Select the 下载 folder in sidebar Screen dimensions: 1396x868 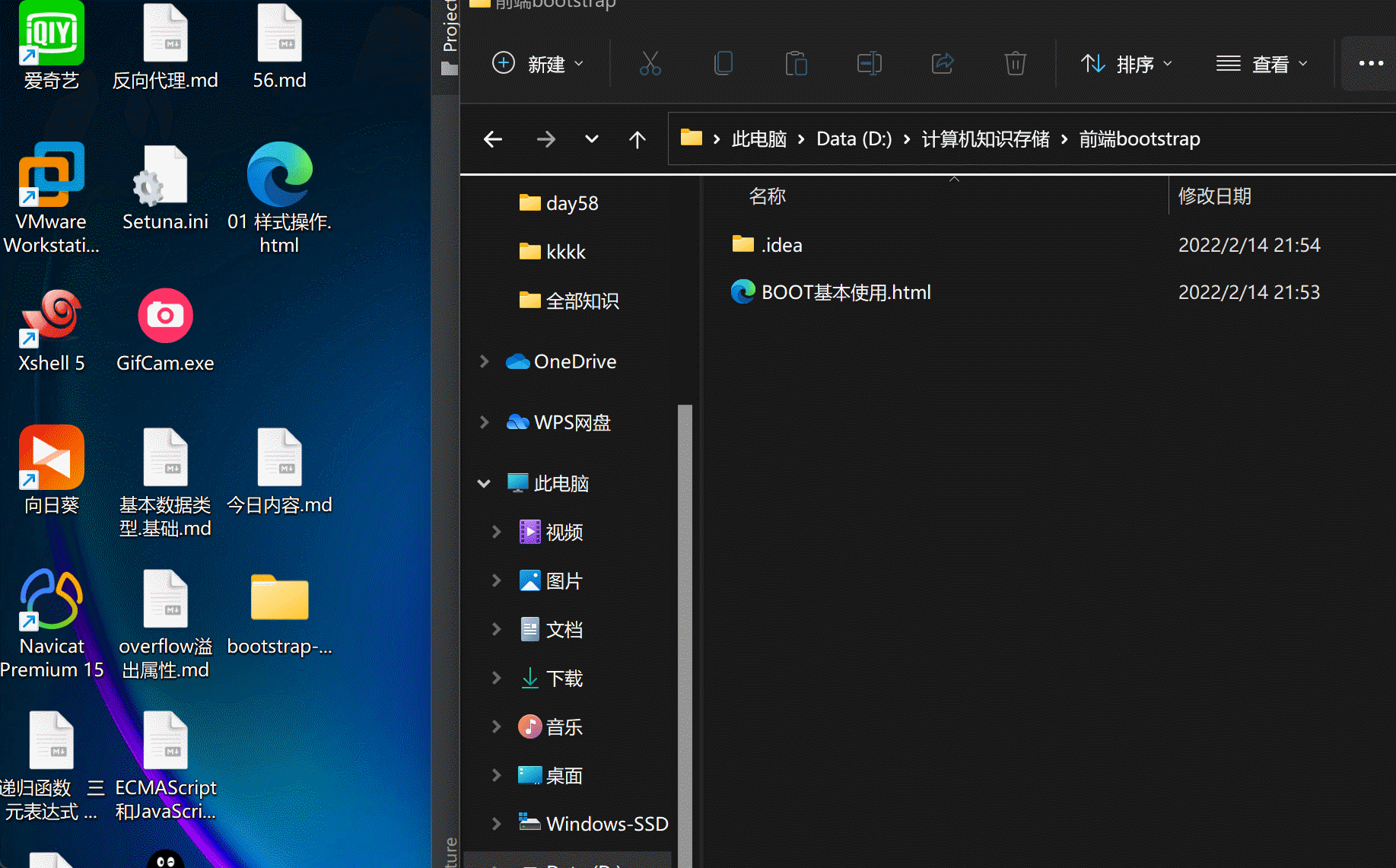coord(564,679)
